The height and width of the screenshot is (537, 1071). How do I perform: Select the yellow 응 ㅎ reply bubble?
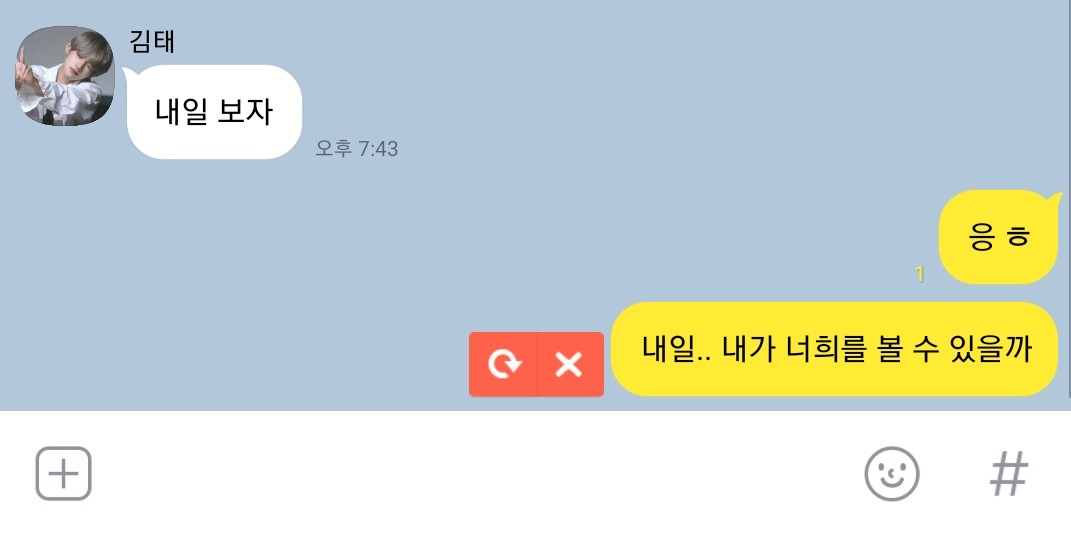coord(999,237)
